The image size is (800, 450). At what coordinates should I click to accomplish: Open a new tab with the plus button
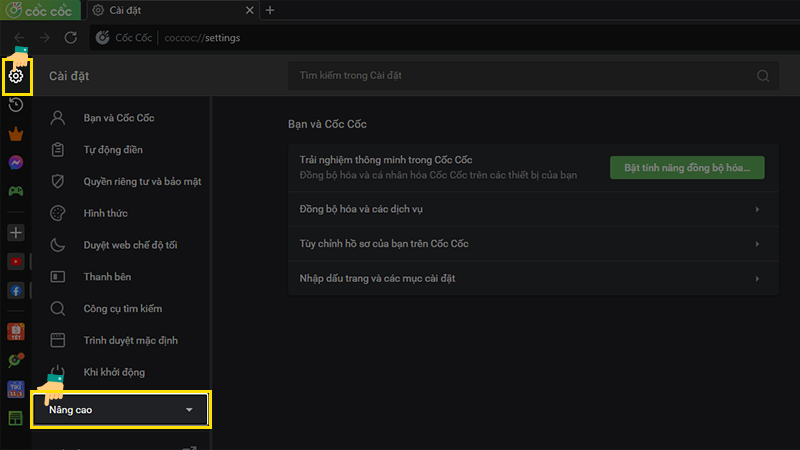coord(270,10)
